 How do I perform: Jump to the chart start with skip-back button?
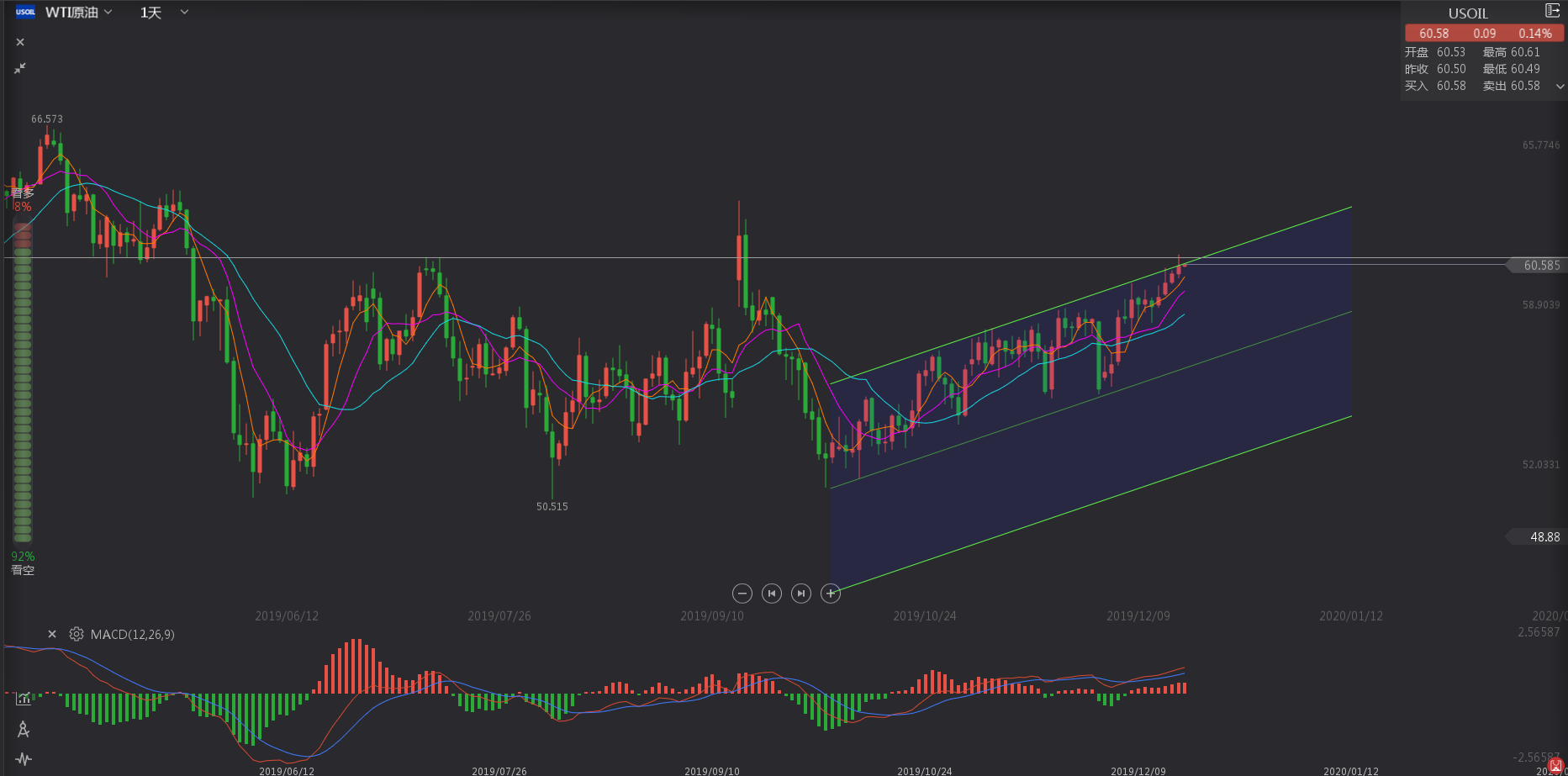tap(771, 594)
